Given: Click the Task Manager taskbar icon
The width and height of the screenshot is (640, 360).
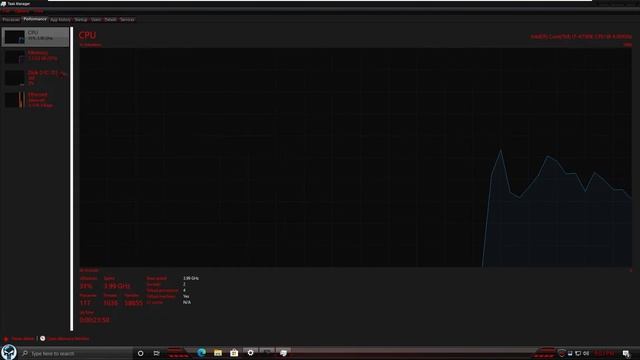Looking at the screenshot, I should tap(283, 353).
